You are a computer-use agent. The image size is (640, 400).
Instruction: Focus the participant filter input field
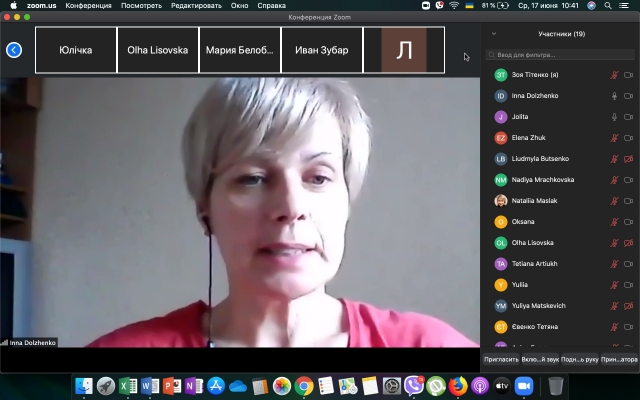point(560,55)
